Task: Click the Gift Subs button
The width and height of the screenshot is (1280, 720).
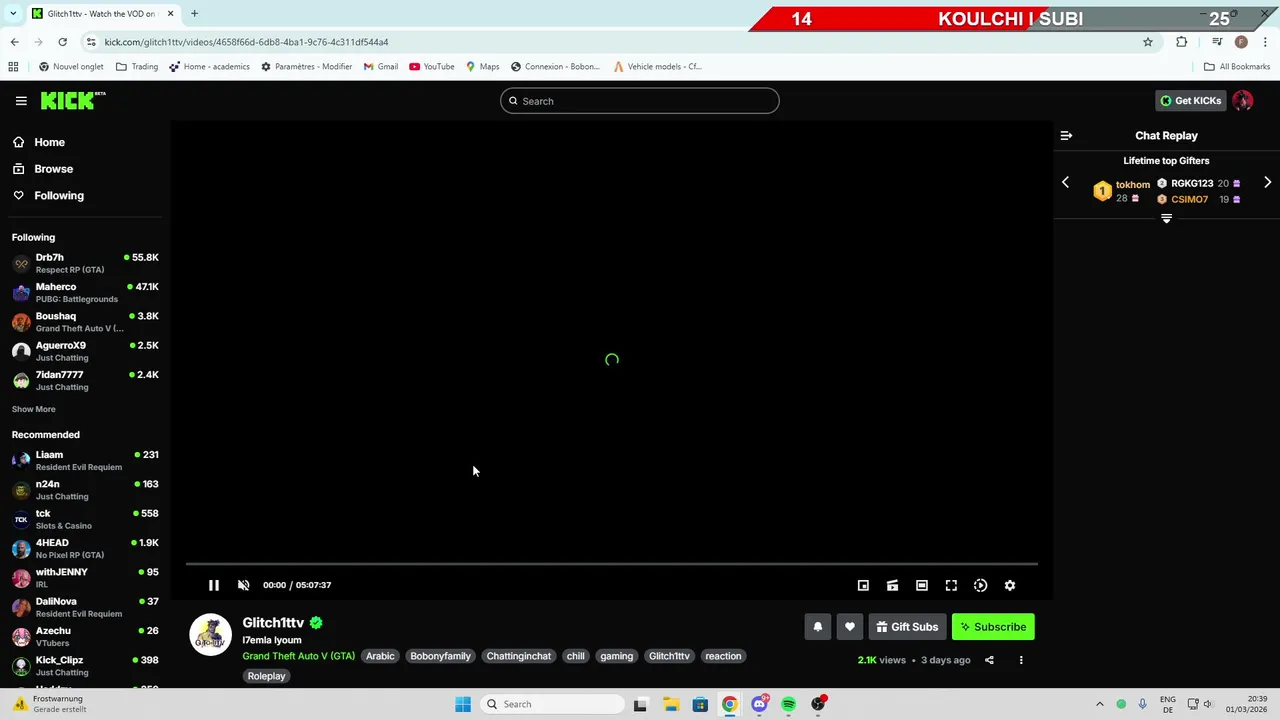Action: 907,627
